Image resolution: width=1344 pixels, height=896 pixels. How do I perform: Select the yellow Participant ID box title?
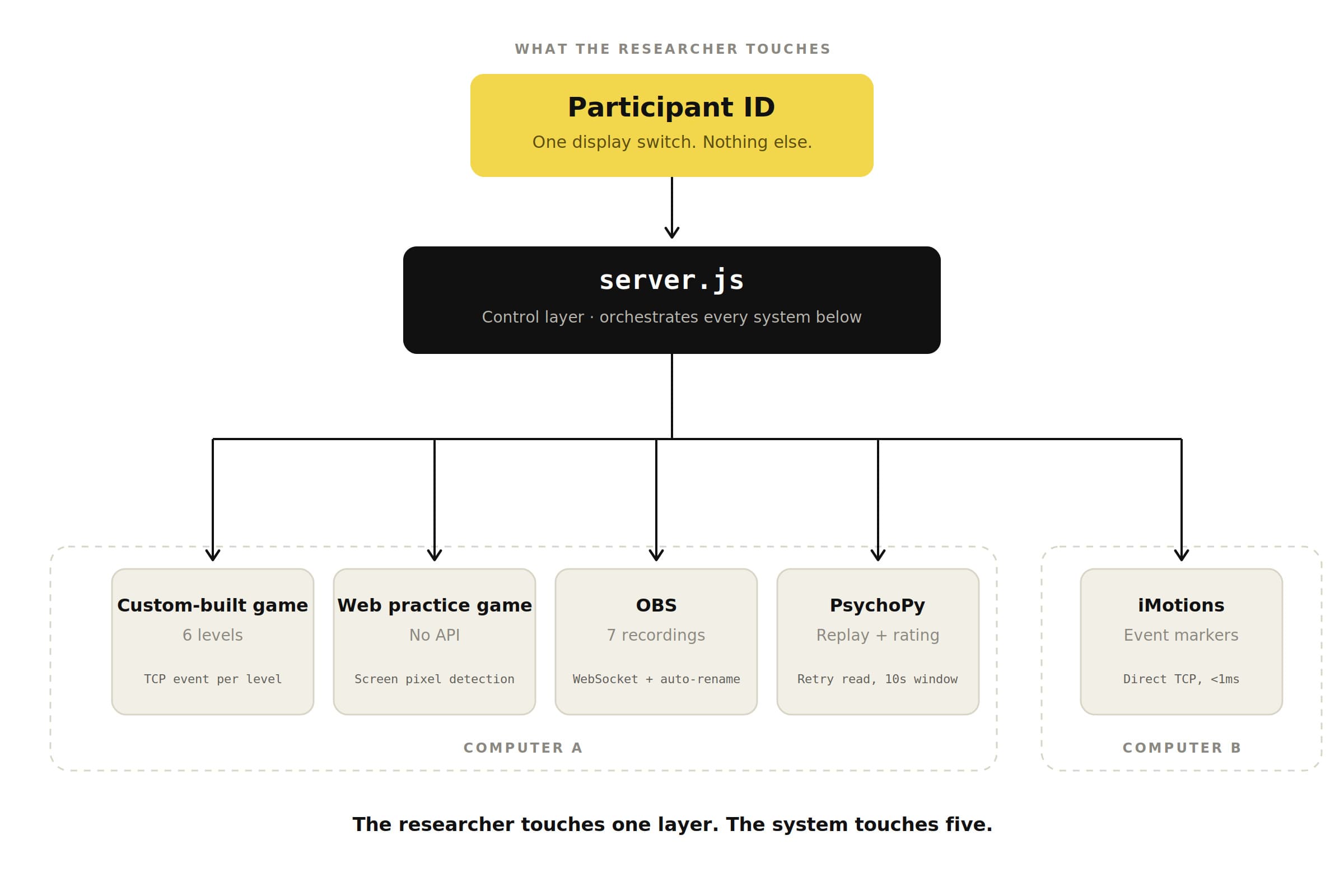point(671,108)
